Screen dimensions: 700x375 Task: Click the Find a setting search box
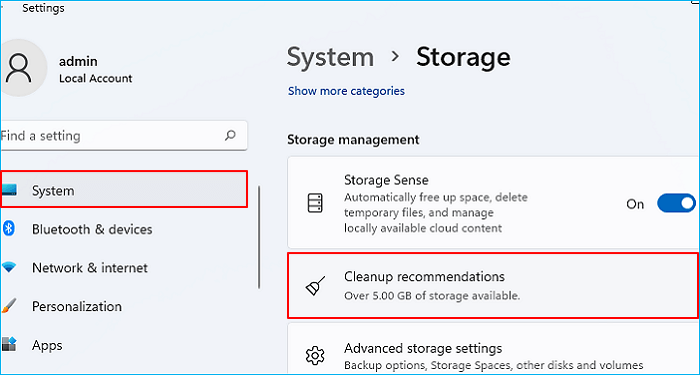[x=124, y=136]
